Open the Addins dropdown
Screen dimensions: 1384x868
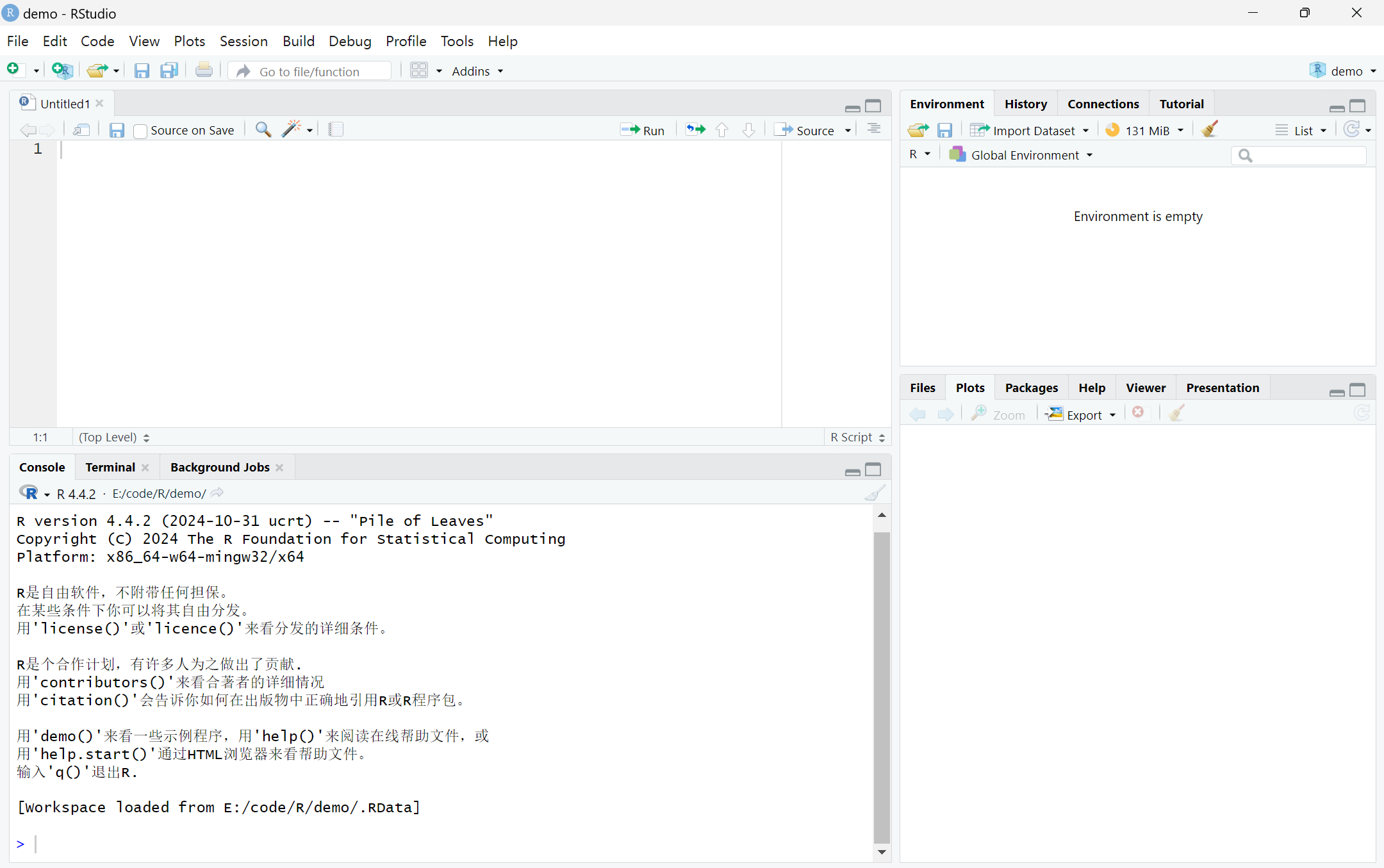pyautogui.click(x=477, y=71)
